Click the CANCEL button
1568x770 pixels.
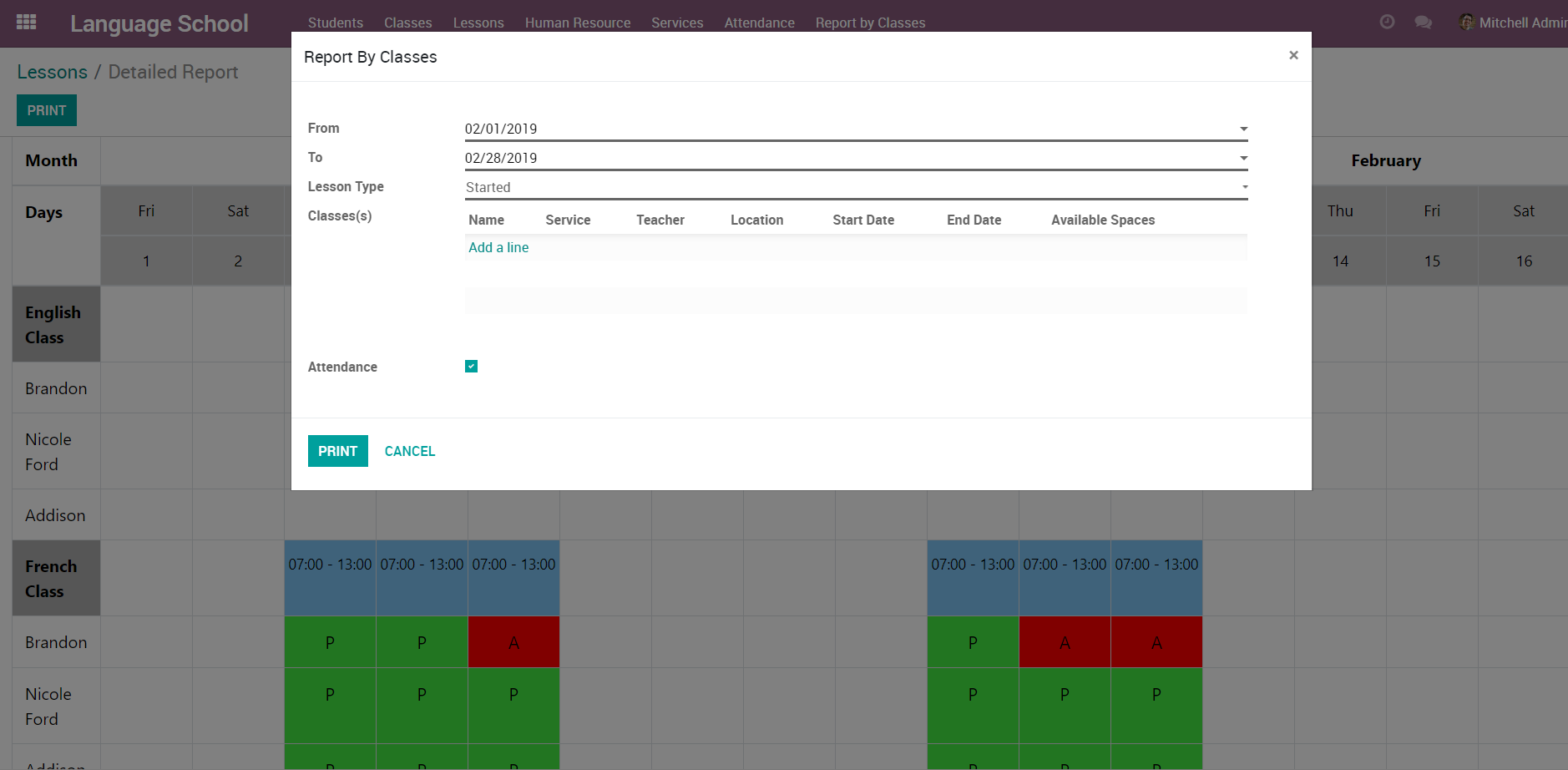pos(409,451)
